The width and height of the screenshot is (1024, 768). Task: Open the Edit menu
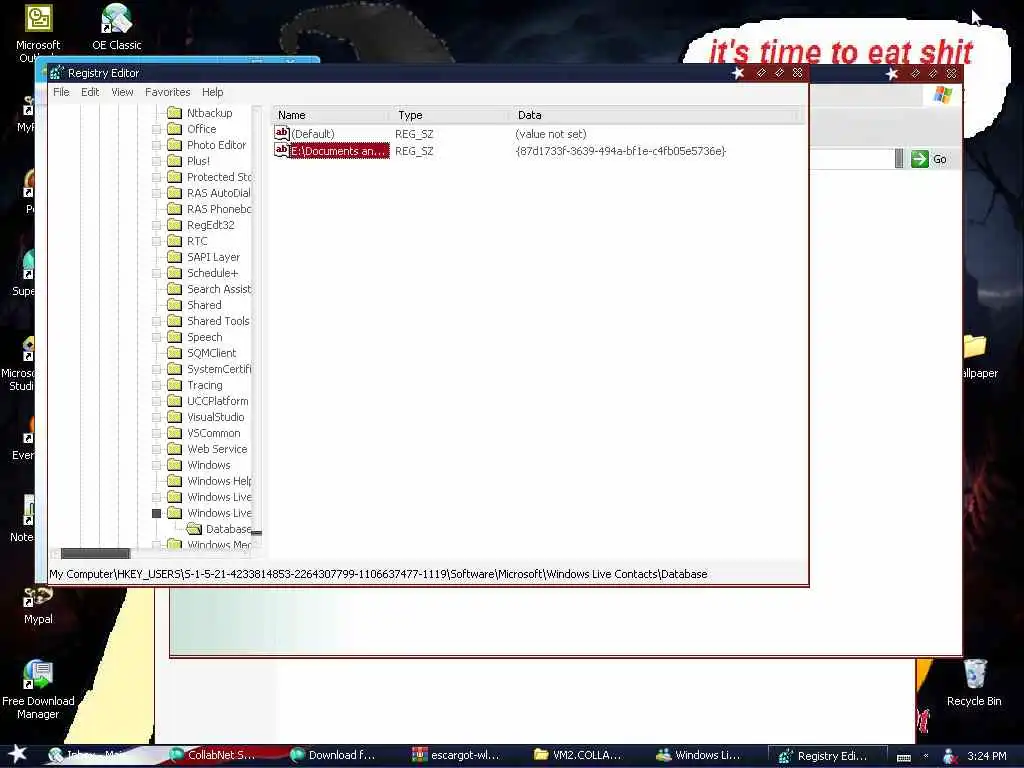(x=90, y=92)
